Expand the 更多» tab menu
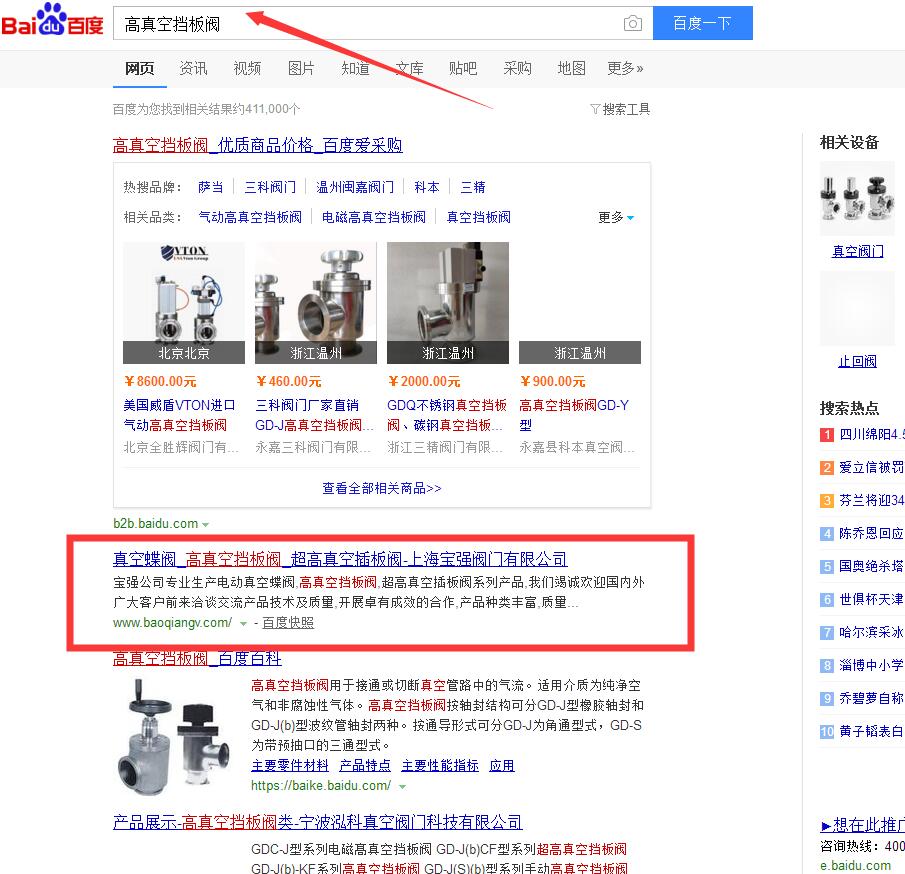This screenshot has width=905, height=874. click(x=625, y=69)
